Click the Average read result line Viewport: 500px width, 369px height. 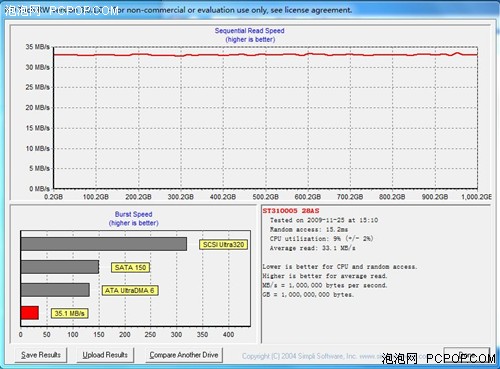(x=312, y=248)
